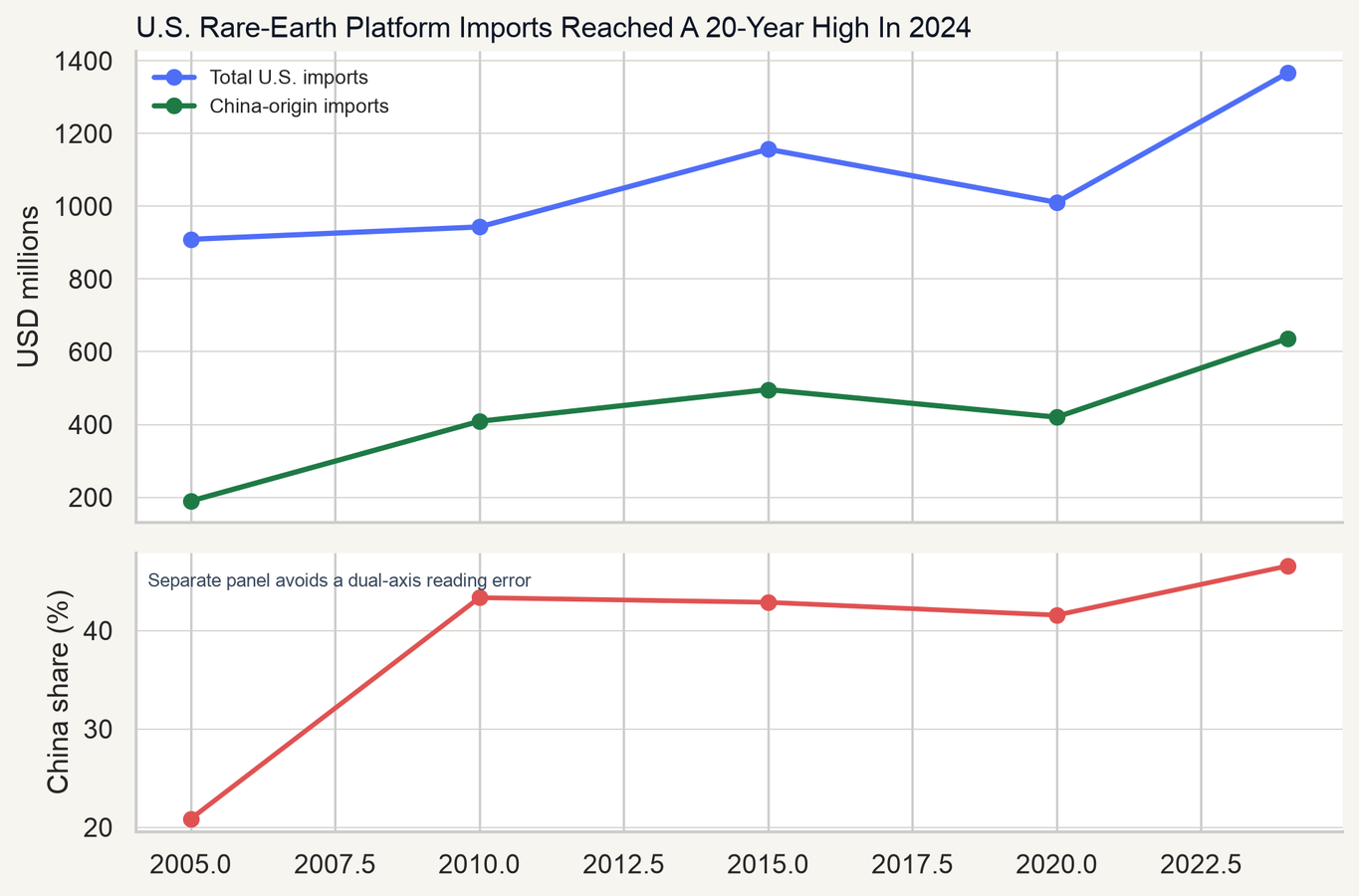The width and height of the screenshot is (1359, 896).
Task: Click the 20 tick label on China share axis
Action: (x=96, y=828)
